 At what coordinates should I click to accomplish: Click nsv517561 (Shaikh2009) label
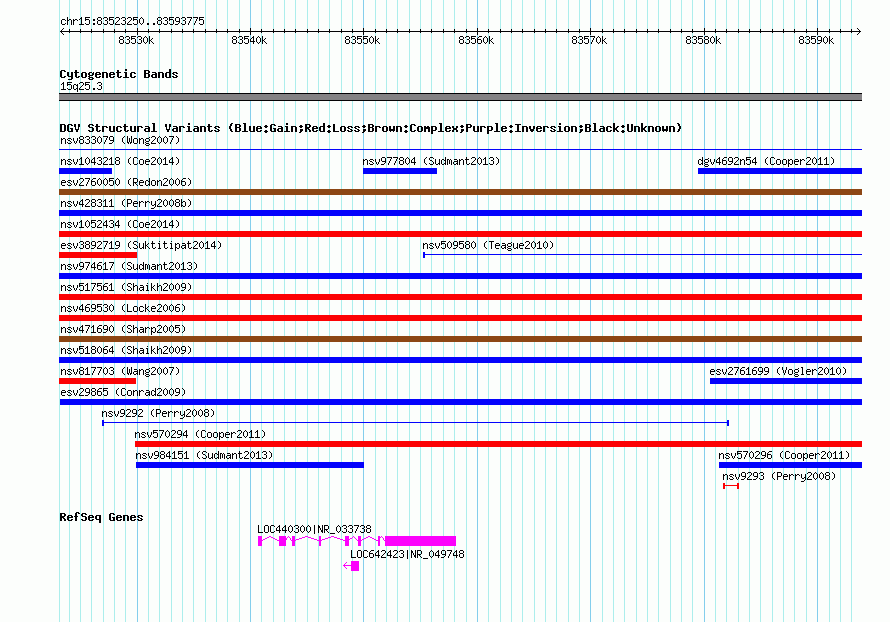pos(126,287)
